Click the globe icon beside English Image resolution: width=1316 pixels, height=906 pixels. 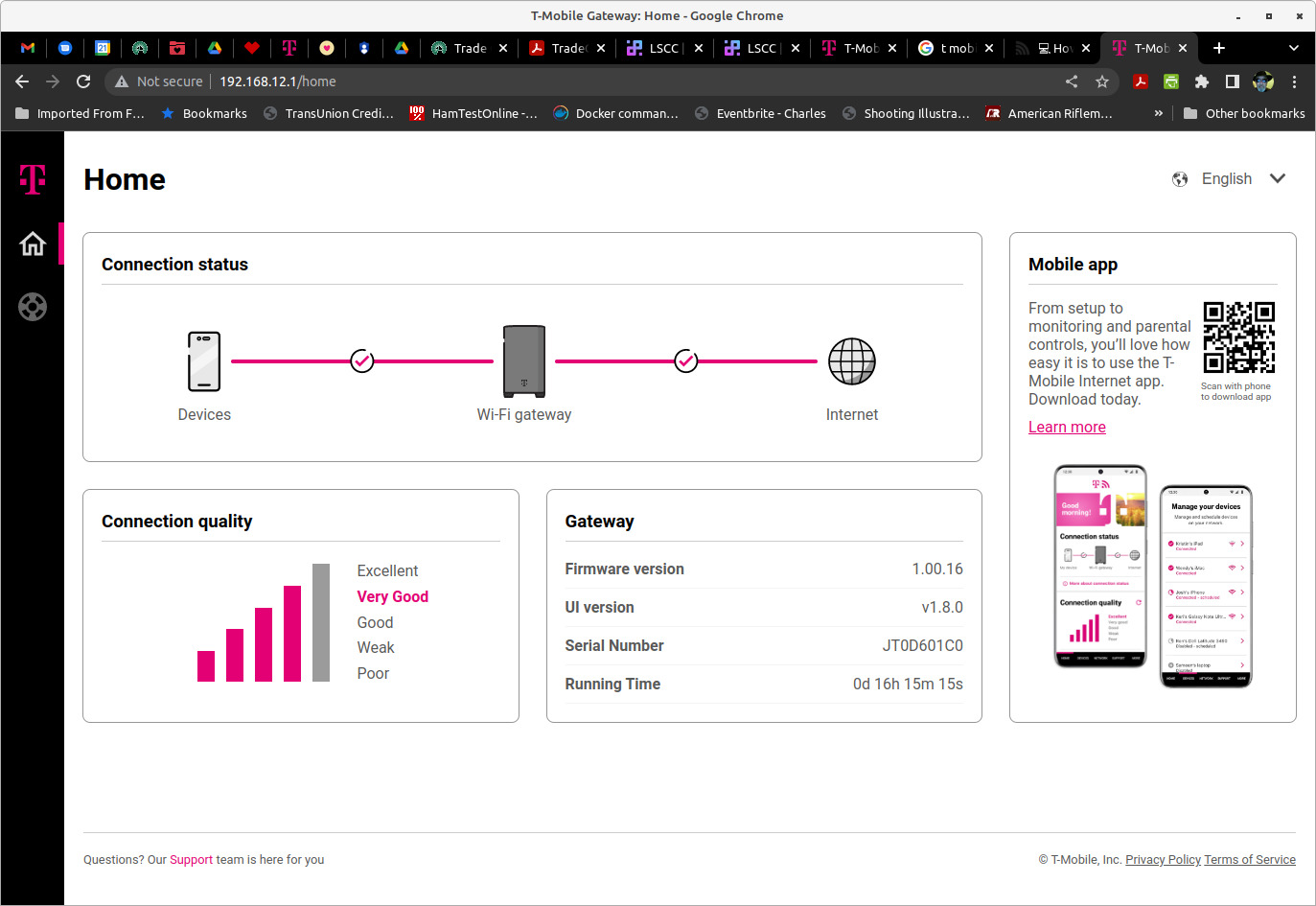coord(1180,179)
